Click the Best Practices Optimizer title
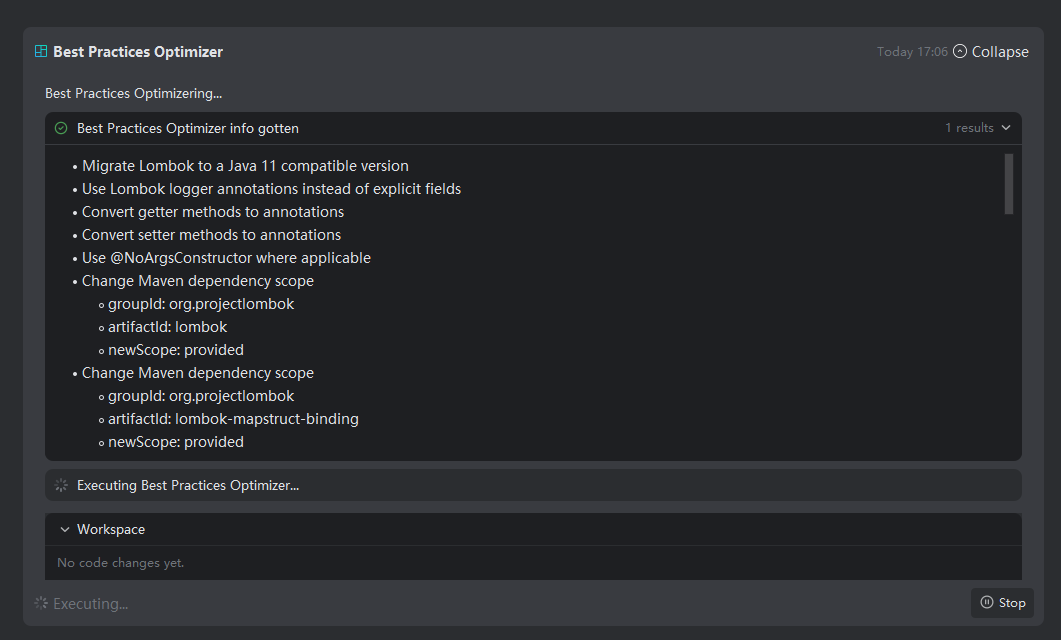 pyautogui.click(x=138, y=52)
